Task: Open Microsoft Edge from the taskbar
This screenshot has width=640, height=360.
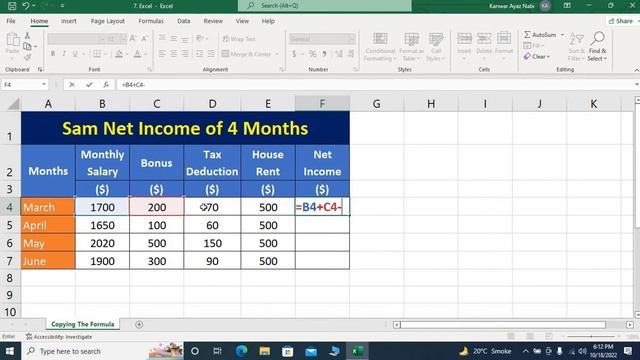Action: (241, 351)
